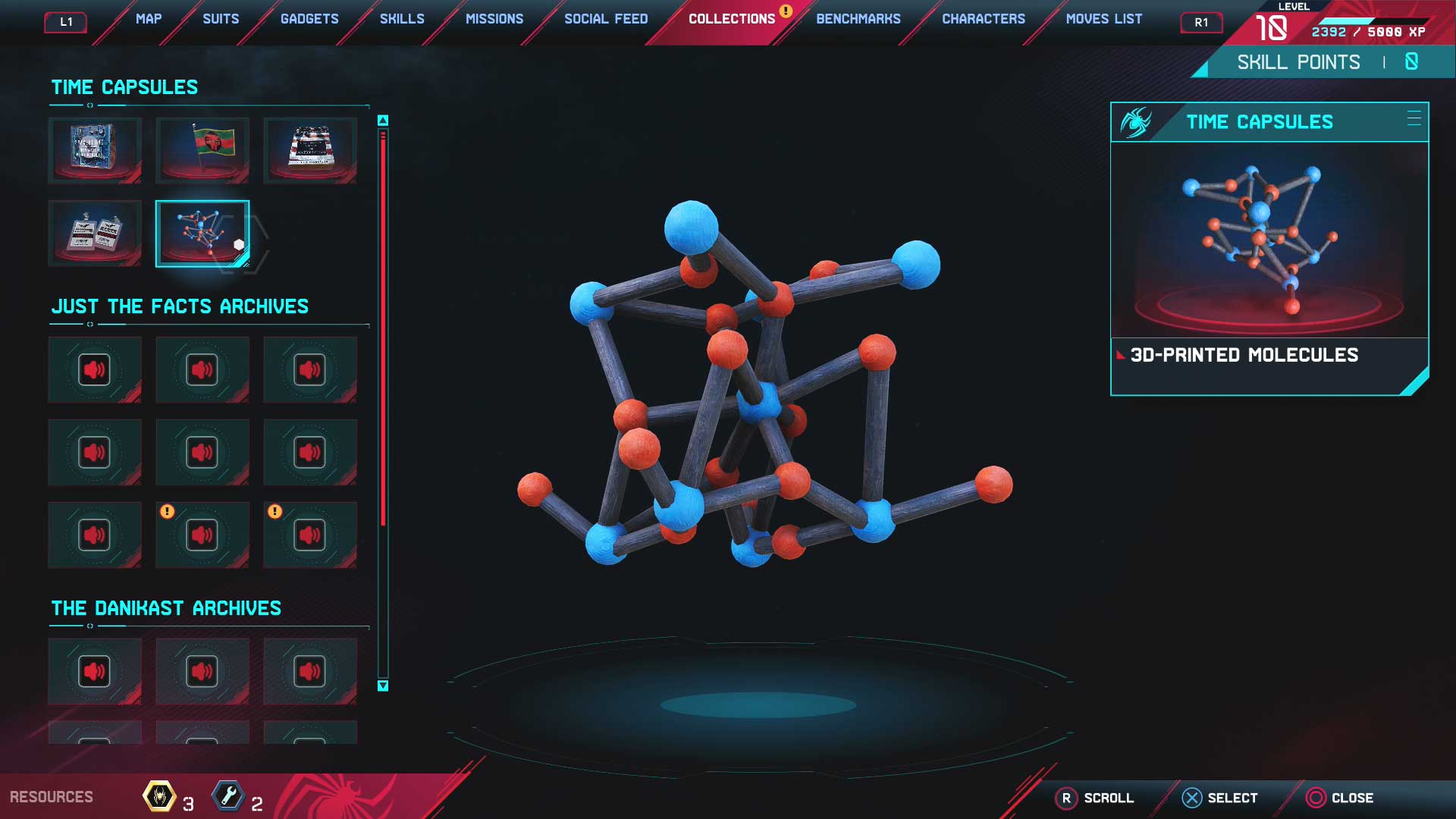
Task: Click the 3D-Printed Molecules title
Action: coord(1244,355)
